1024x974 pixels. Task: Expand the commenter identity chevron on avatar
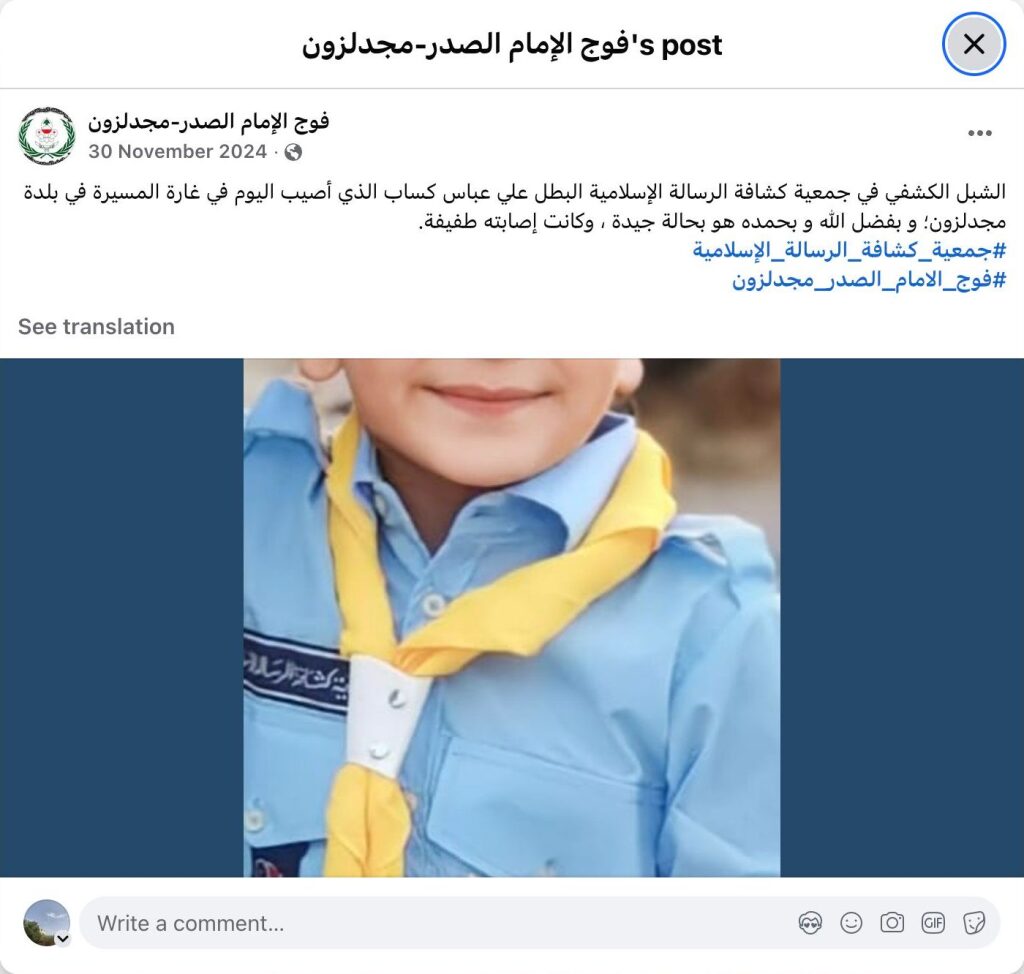click(x=63, y=939)
